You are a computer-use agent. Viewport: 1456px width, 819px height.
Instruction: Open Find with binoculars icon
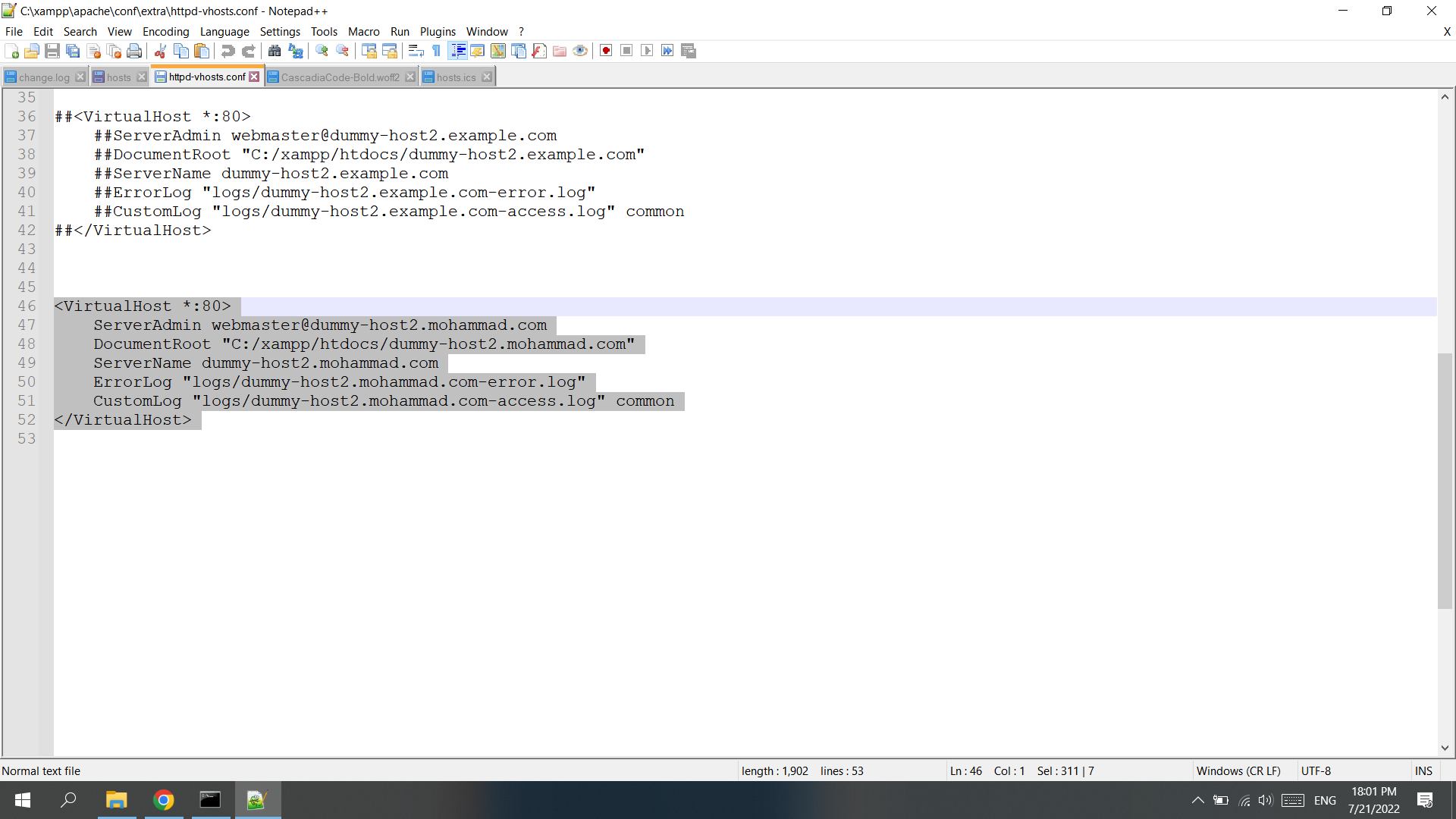(x=275, y=51)
